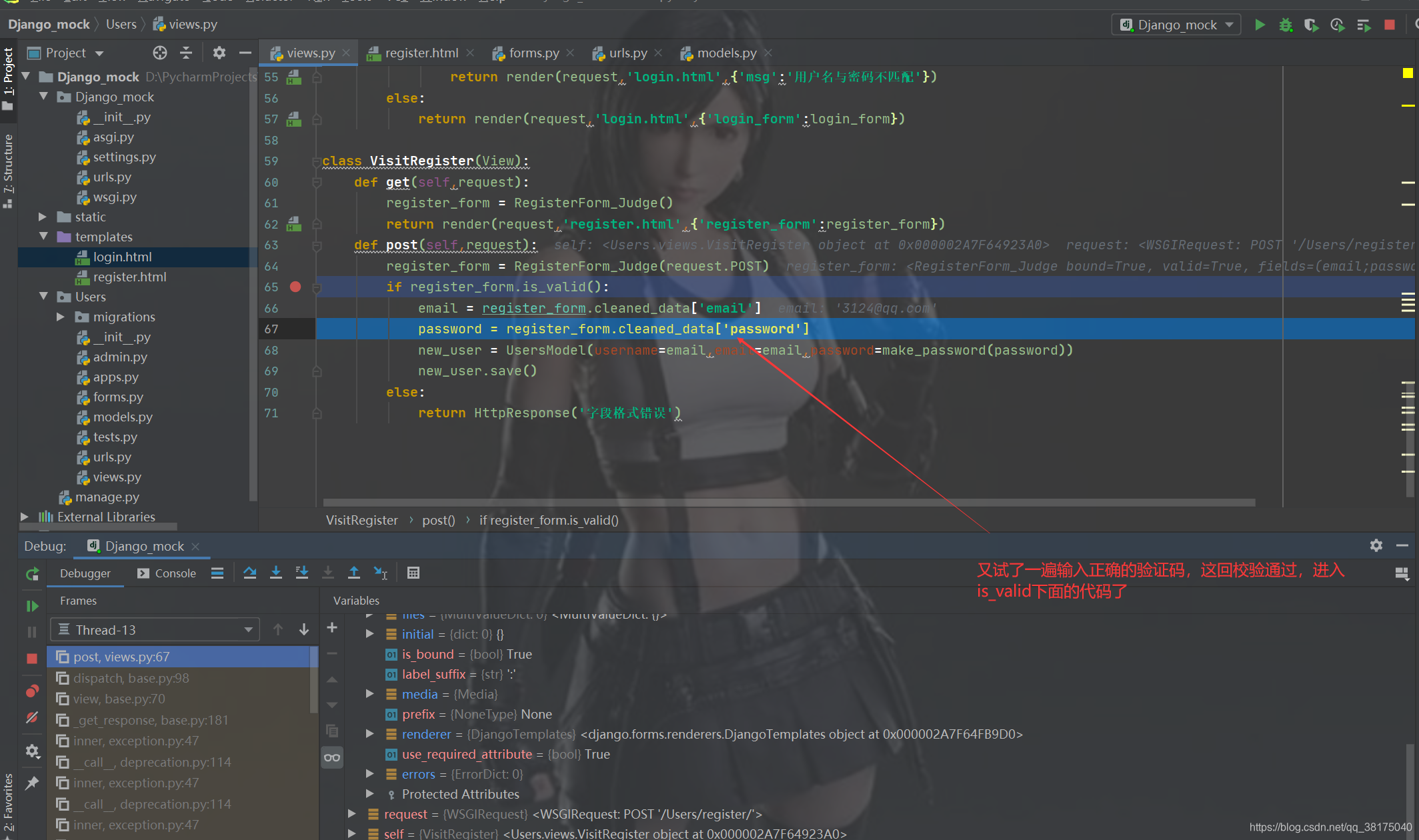Click the editor horizontal scrollbar

[789, 502]
